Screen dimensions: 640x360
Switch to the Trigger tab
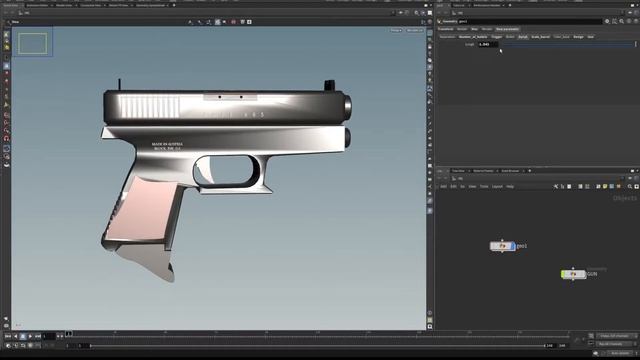pyautogui.click(x=496, y=37)
